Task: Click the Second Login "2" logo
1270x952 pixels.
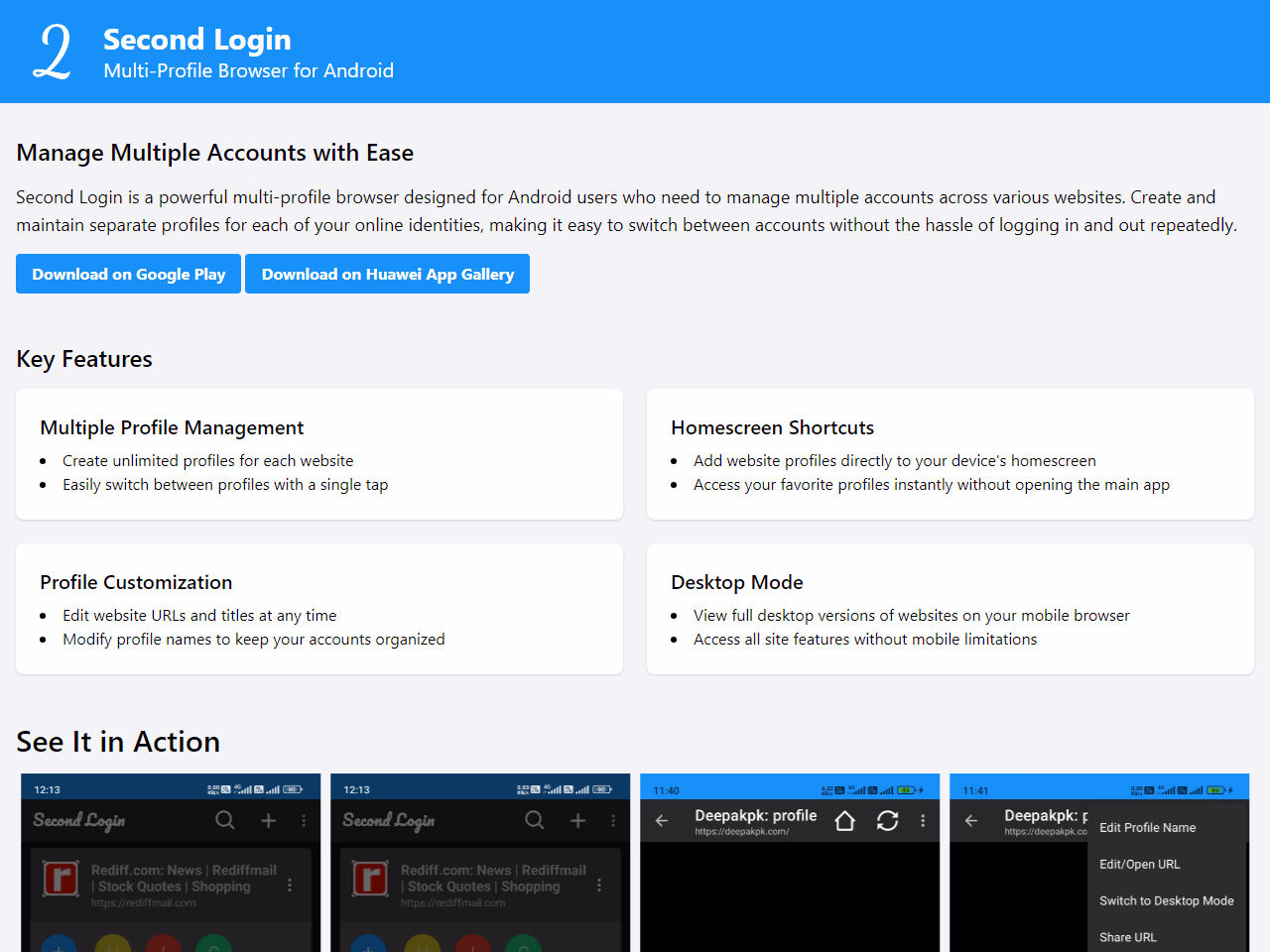Action: pos(52,52)
